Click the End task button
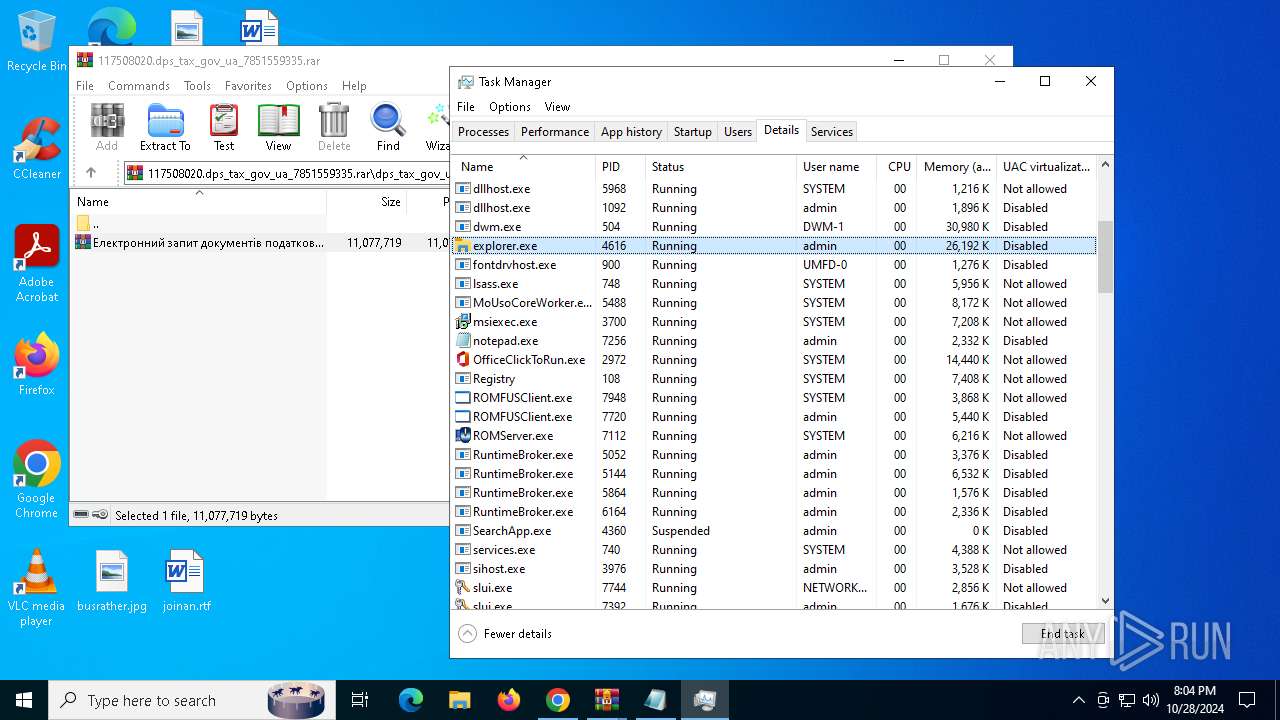This screenshot has width=1280, height=720. click(1062, 634)
